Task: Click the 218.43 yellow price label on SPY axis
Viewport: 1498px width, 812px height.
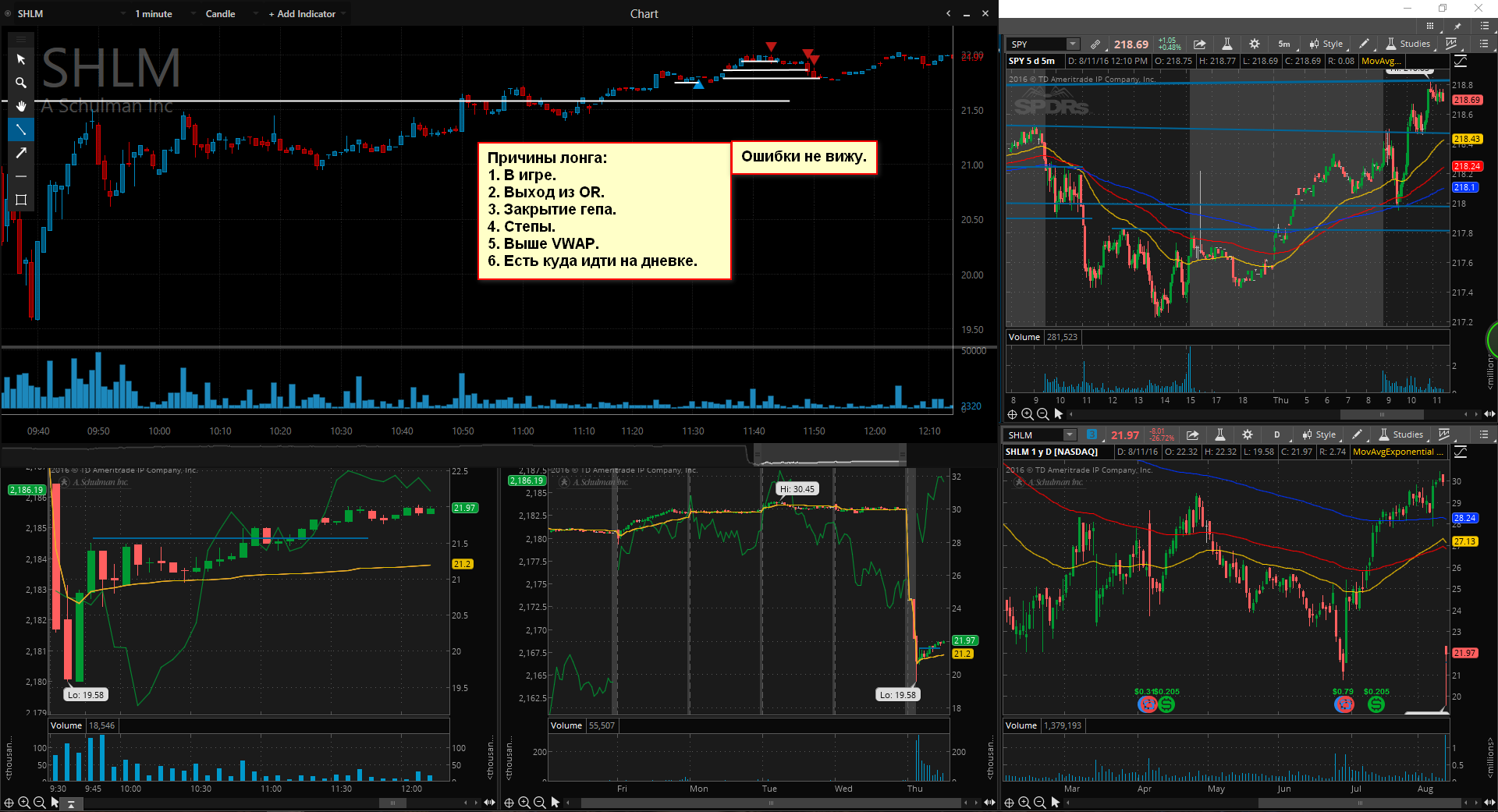Action: pyautogui.click(x=1467, y=139)
